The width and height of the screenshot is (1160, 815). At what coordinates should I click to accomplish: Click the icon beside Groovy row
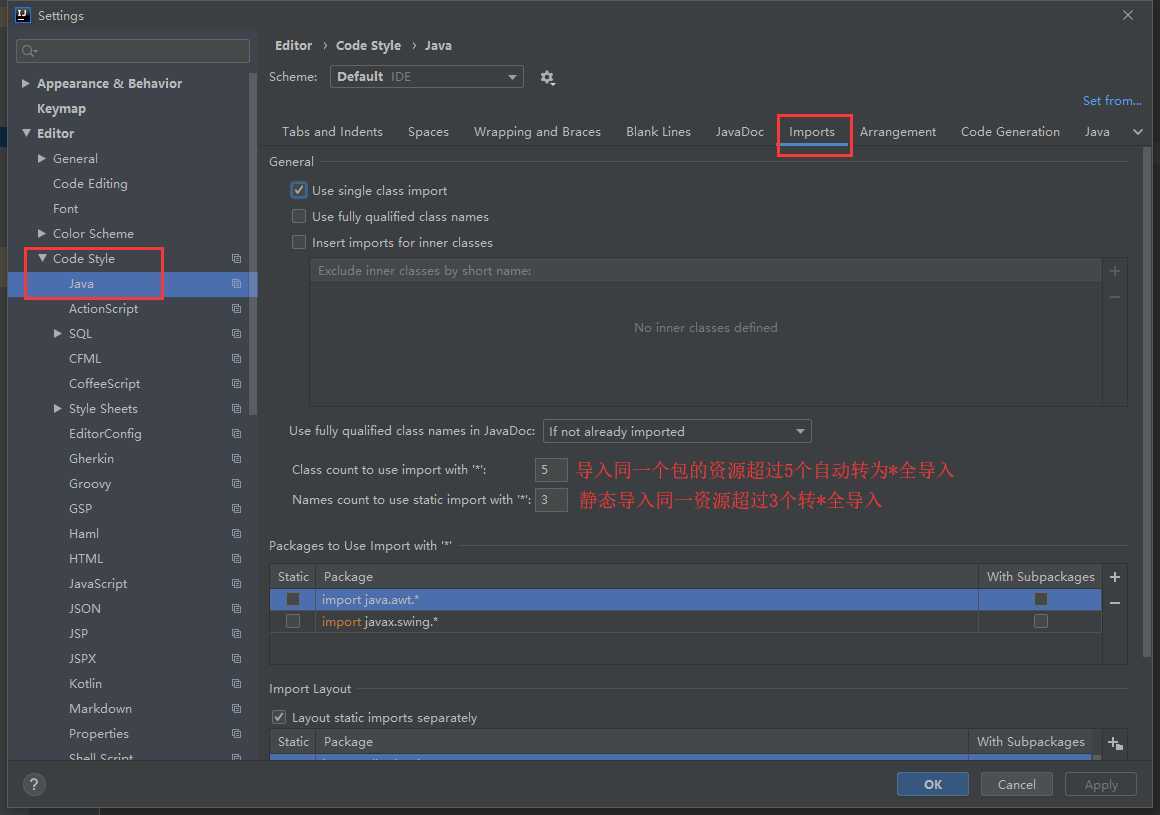click(236, 484)
